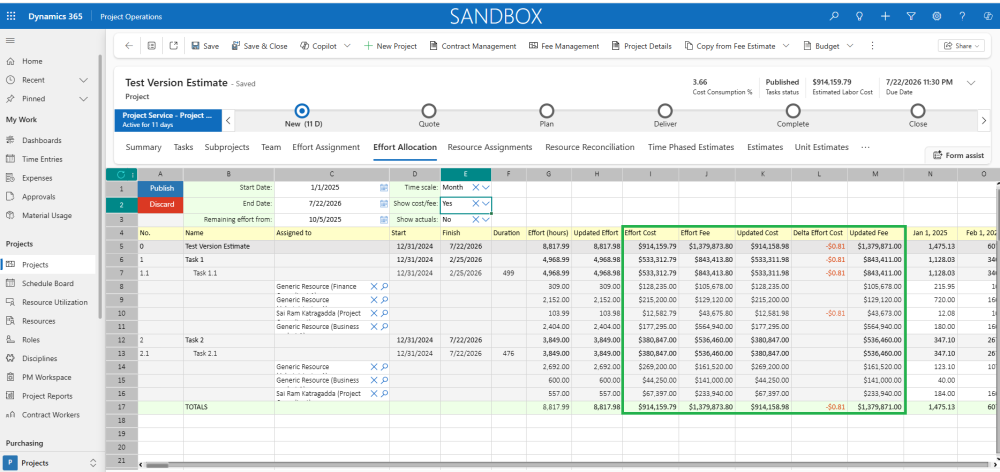Expand the Pinned navigation group

click(83, 99)
